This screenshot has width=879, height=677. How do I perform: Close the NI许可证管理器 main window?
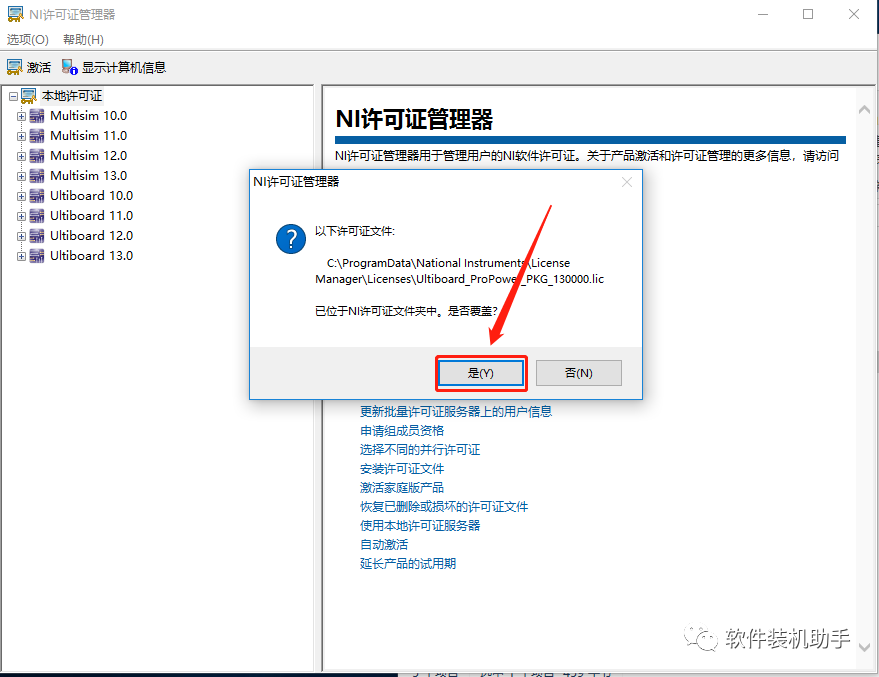click(854, 14)
